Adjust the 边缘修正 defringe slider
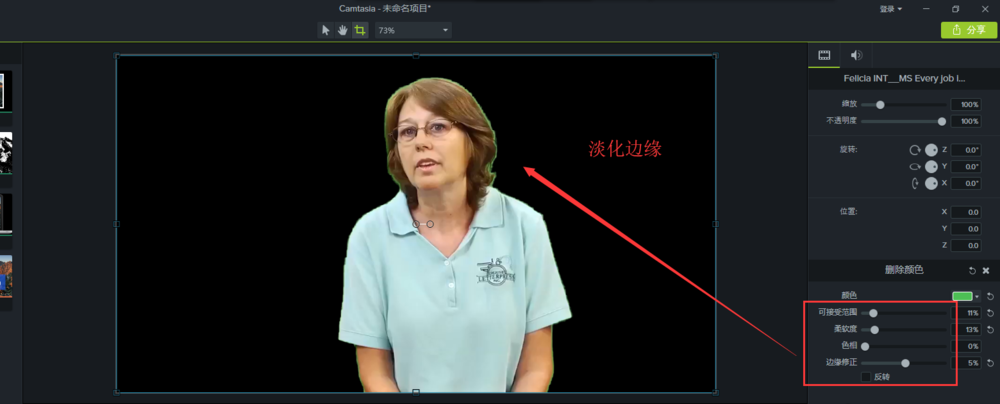Screen dimensions: 1000x404 [905, 363]
